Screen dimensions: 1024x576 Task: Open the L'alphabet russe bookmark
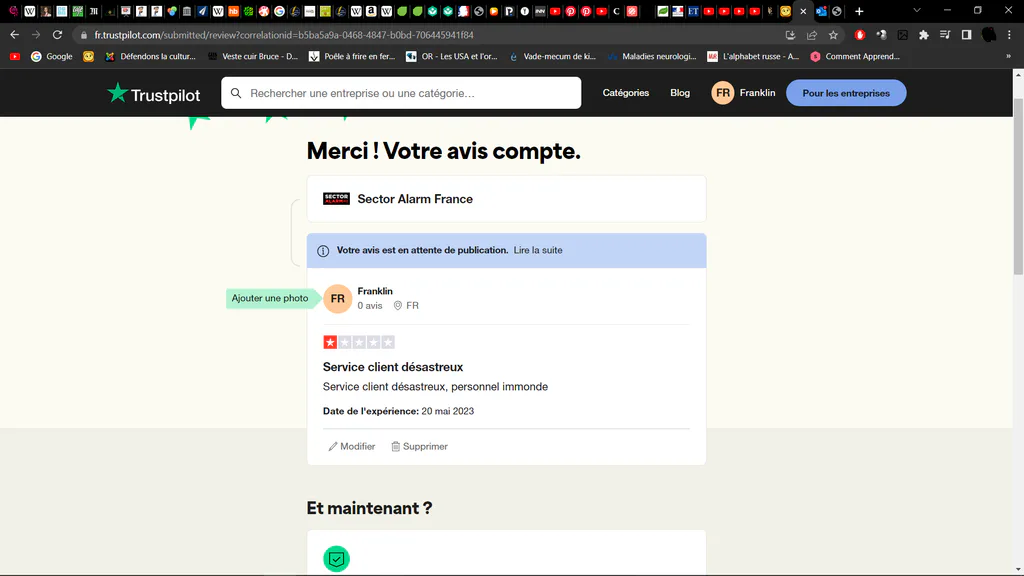tap(753, 57)
